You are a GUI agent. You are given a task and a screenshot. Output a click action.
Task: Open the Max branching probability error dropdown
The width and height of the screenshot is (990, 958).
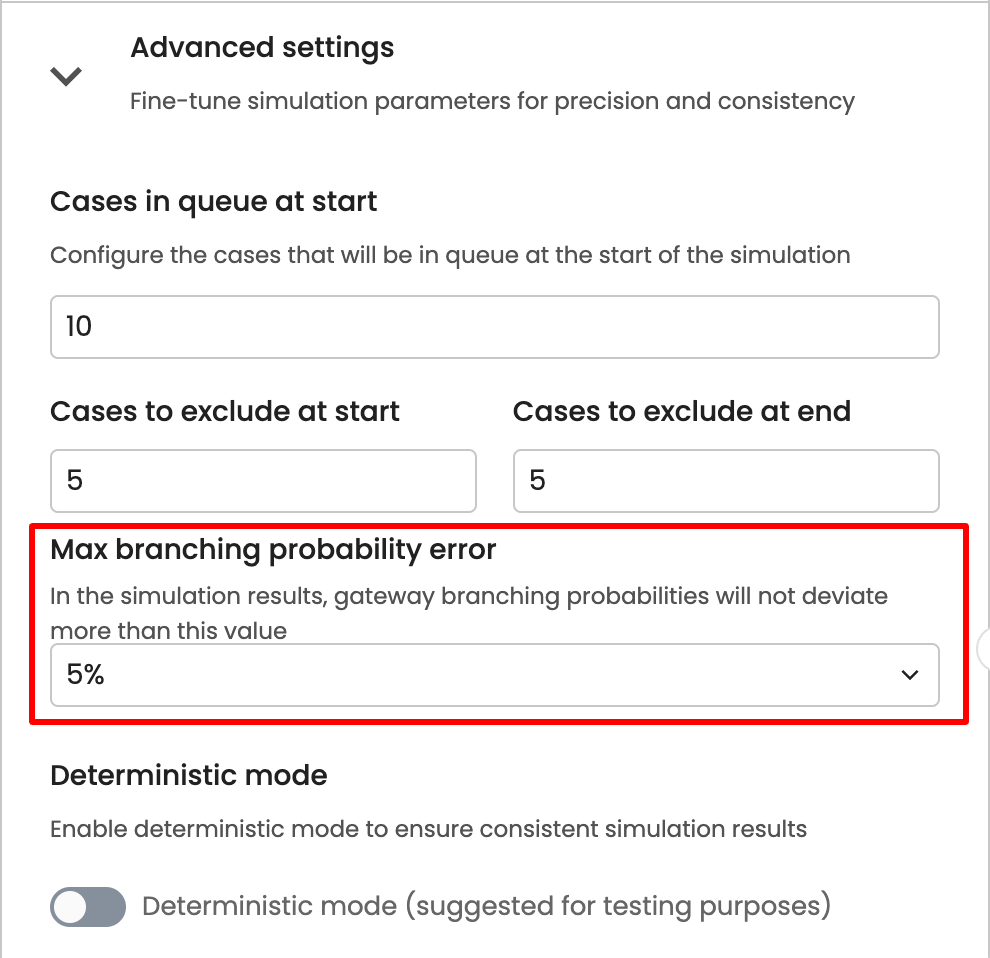click(494, 675)
